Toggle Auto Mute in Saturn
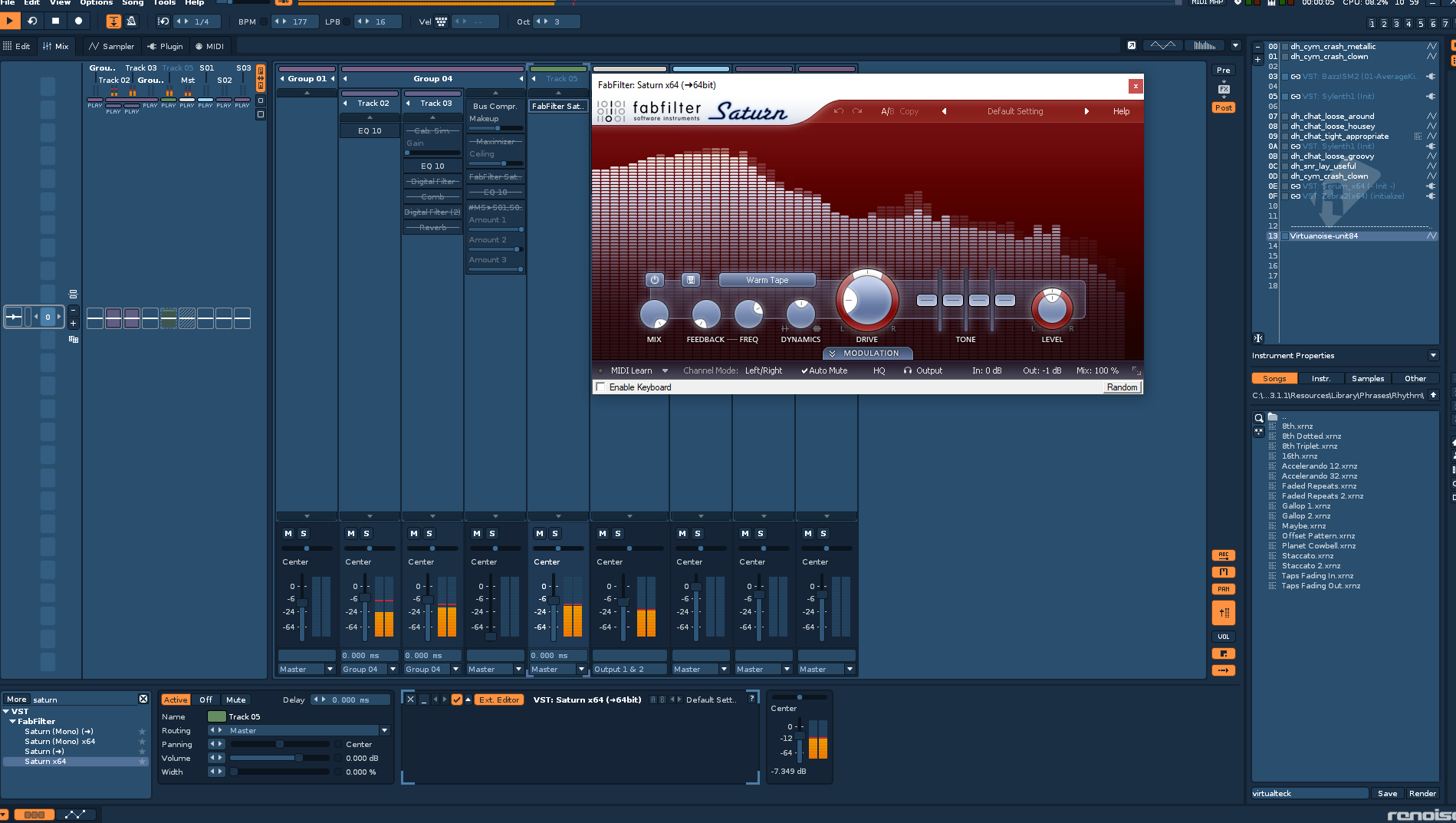1456x823 pixels. pyautogui.click(x=824, y=370)
